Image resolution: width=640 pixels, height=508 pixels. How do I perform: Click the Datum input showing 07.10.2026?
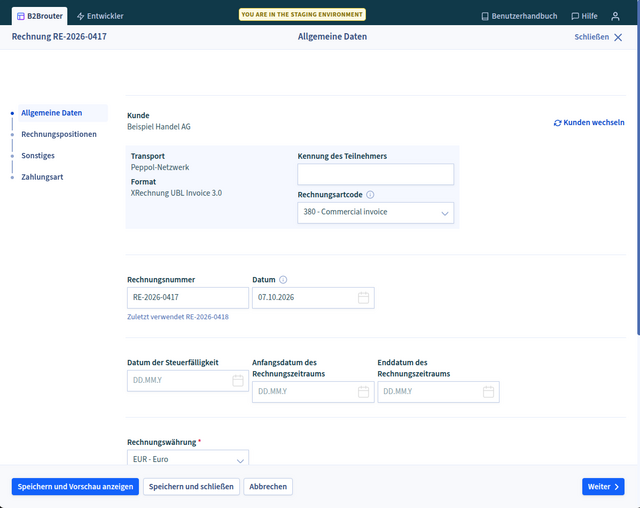[313, 297]
